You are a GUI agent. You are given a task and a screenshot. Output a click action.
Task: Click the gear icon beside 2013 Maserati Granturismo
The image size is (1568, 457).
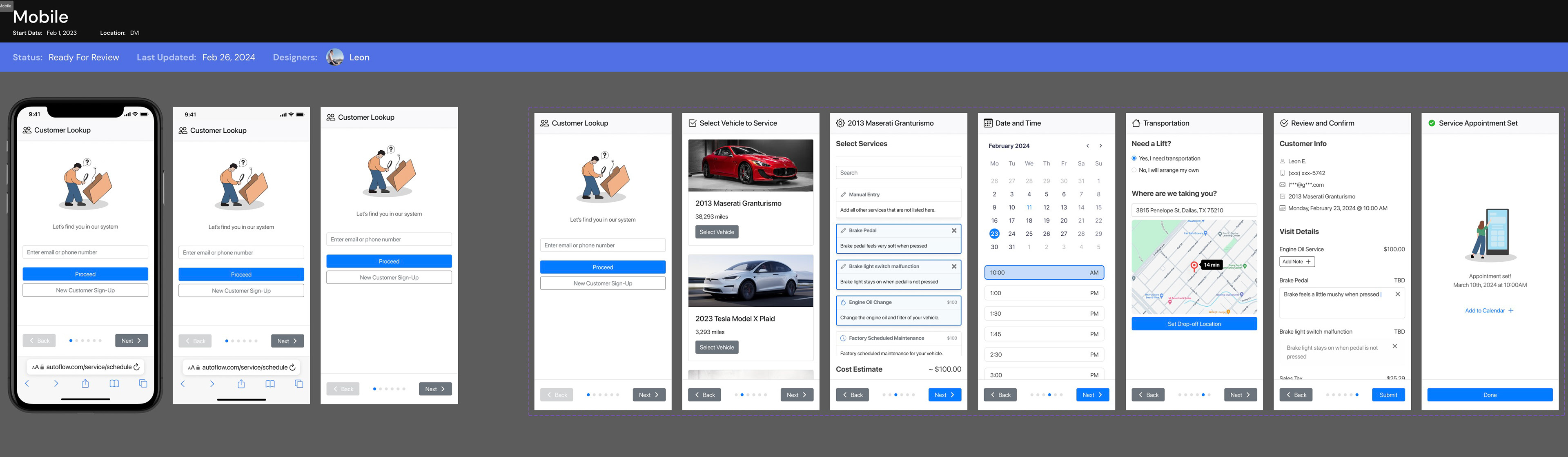840,123
